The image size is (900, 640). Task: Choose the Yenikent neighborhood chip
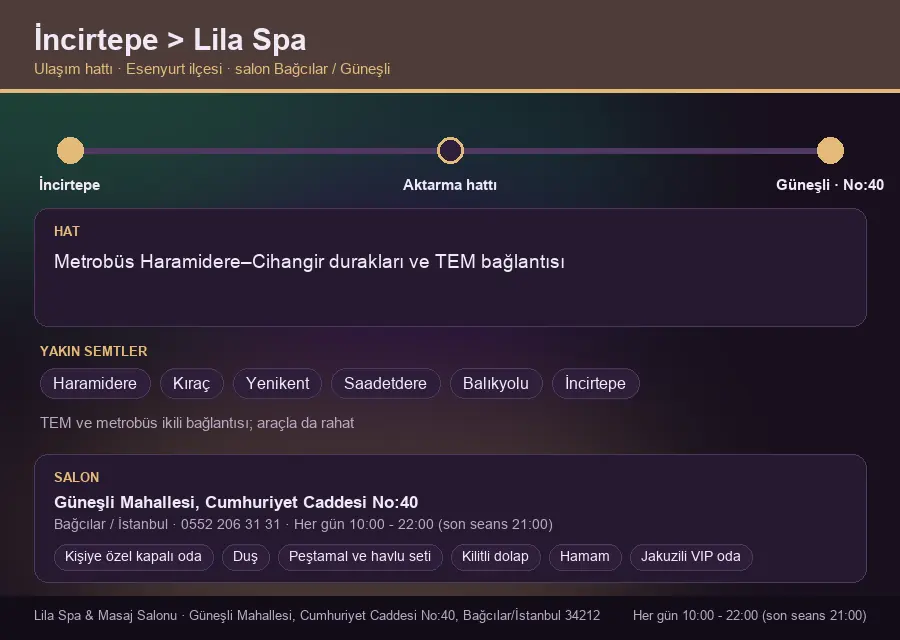coord(277,383)
